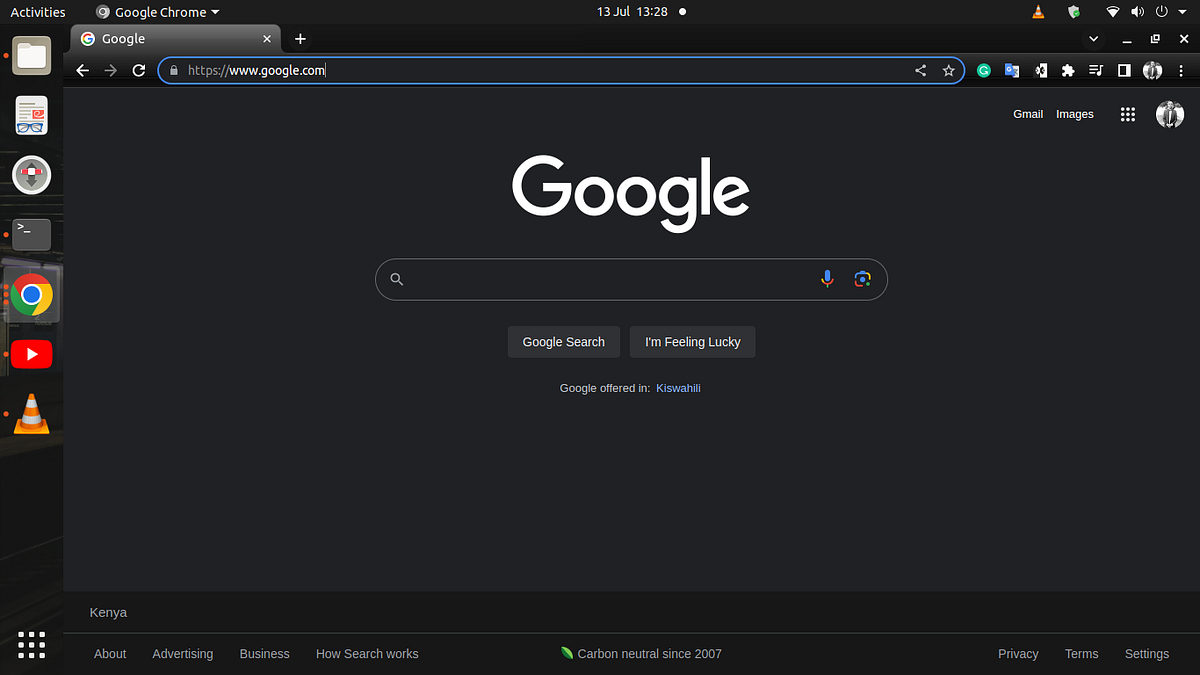This screenshot has width=1200, height=675.
Task: Search by voice using the microphone icon
Action: (x=827, y=279)
